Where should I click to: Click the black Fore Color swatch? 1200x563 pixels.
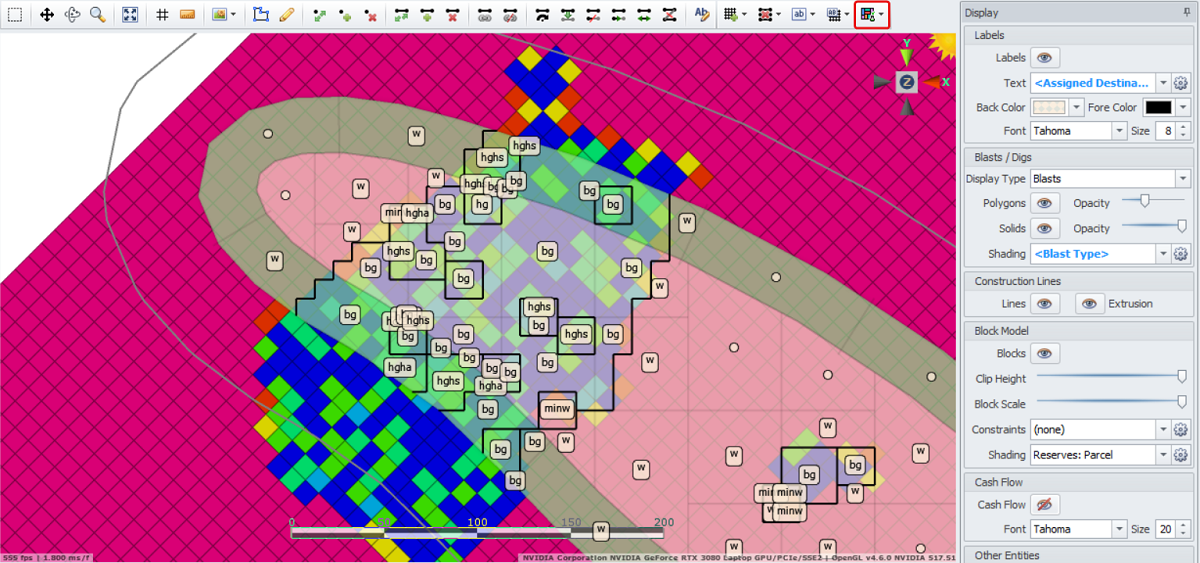pyautogui.click(x=1158, y=108)
